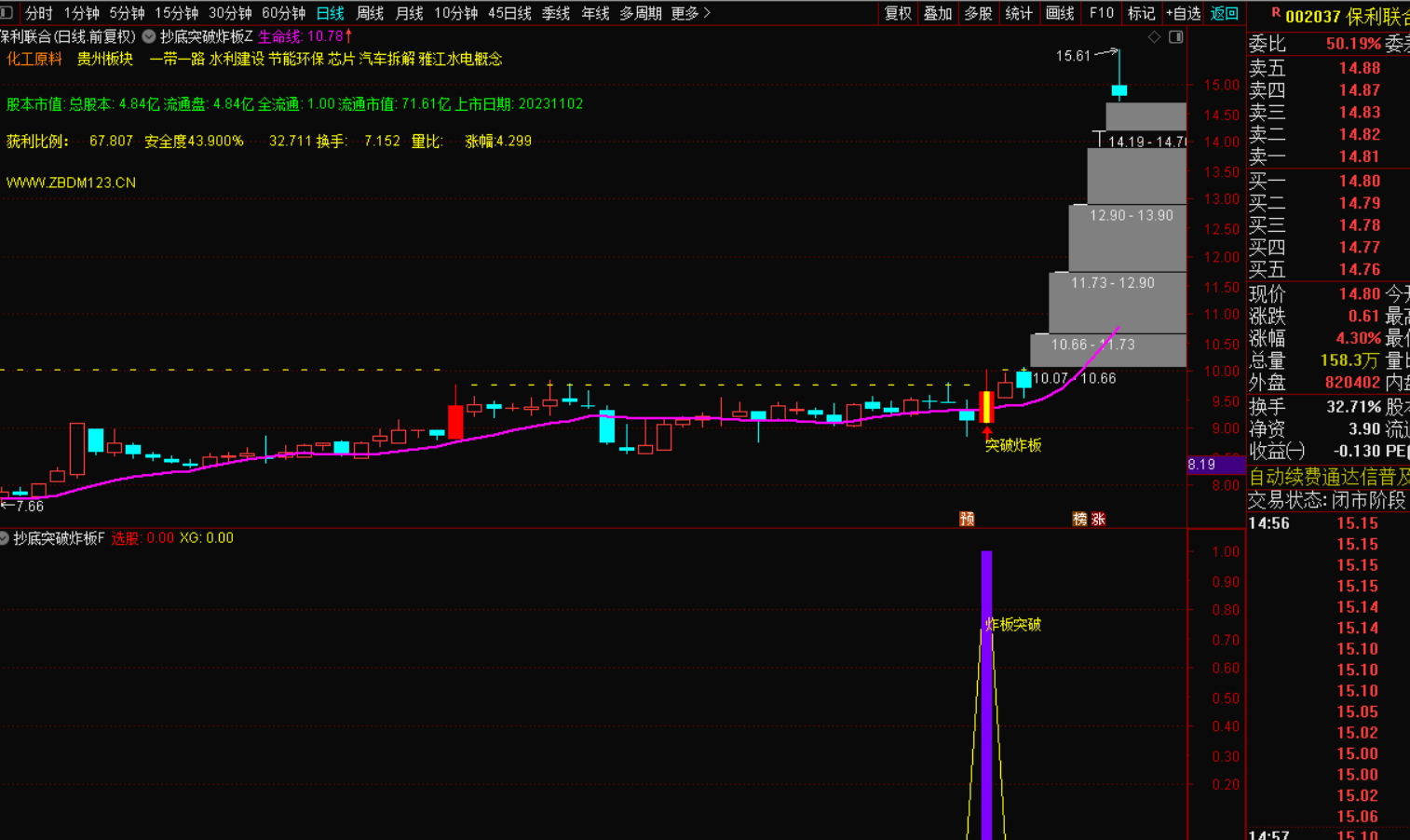Select the 60分钟 period tab

(x=283, y=13)
